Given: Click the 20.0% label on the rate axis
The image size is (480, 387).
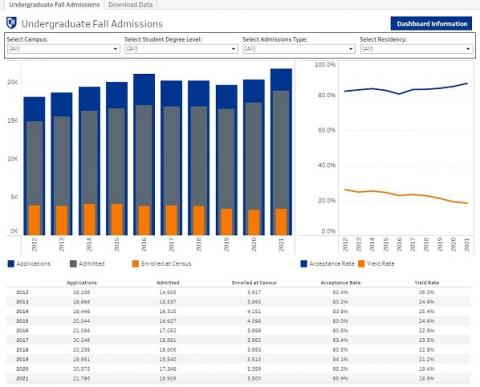Looking at the screenshot, I should click(327, 200).
